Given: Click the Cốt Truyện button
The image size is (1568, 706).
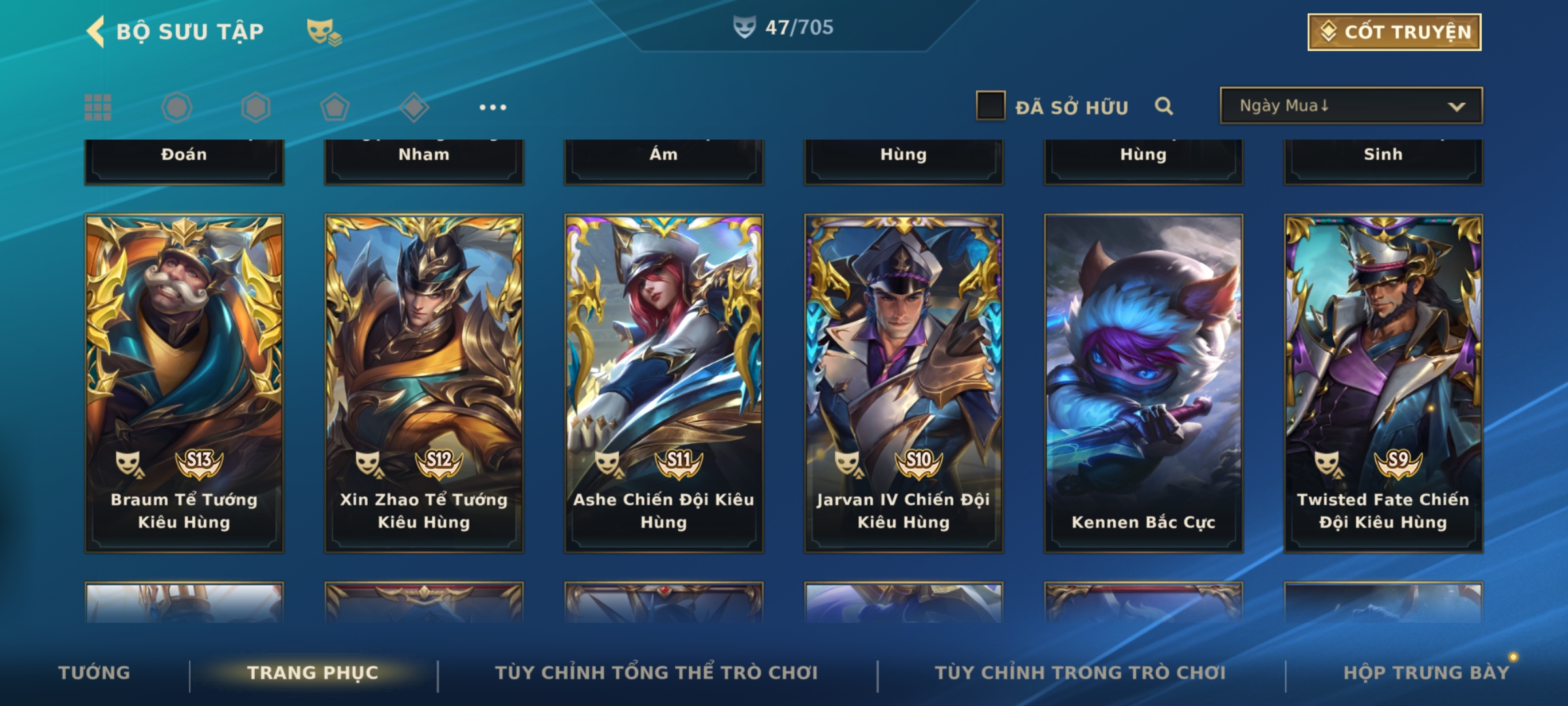Looking at the screenshot, I should pyautogui.click(x=1394, y=32).
